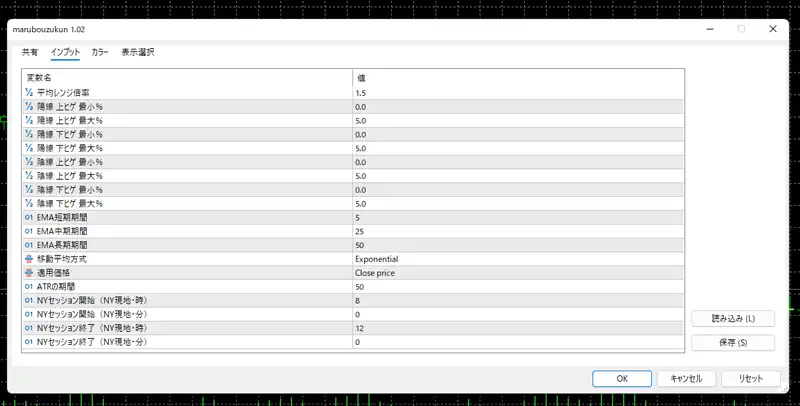Screen dimensions: 800x406
Task: Switch to the 共有 tab
Action: tap(30, 52)
